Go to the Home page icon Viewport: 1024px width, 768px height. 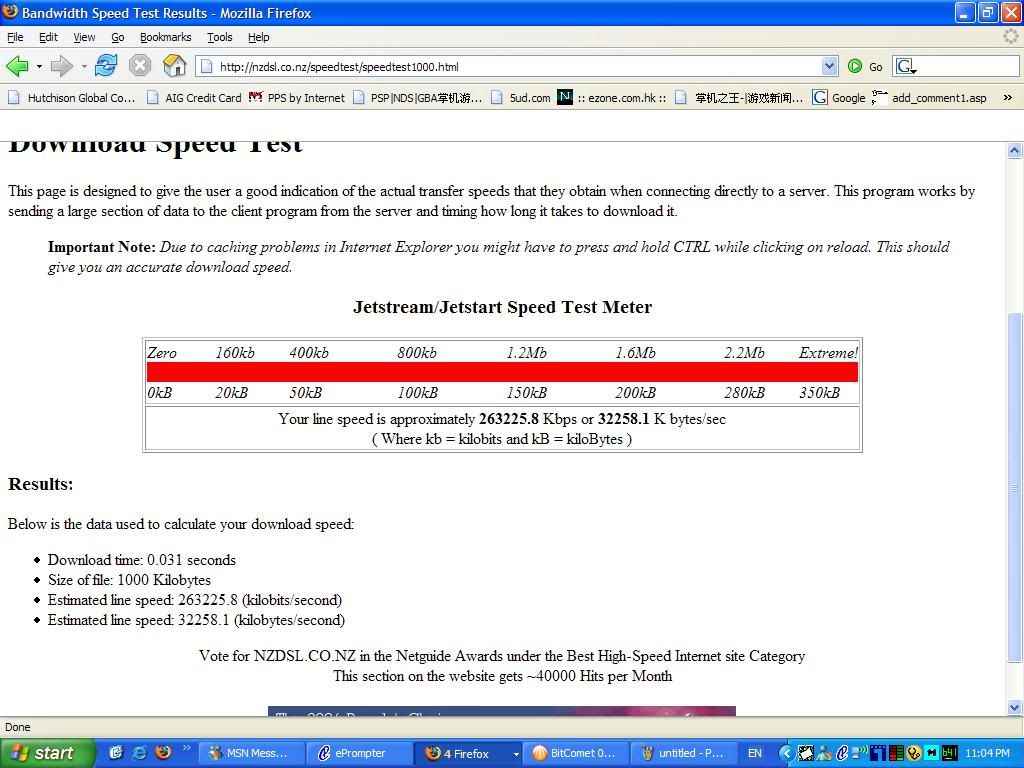pyautogui.click(x=174, y=66)
